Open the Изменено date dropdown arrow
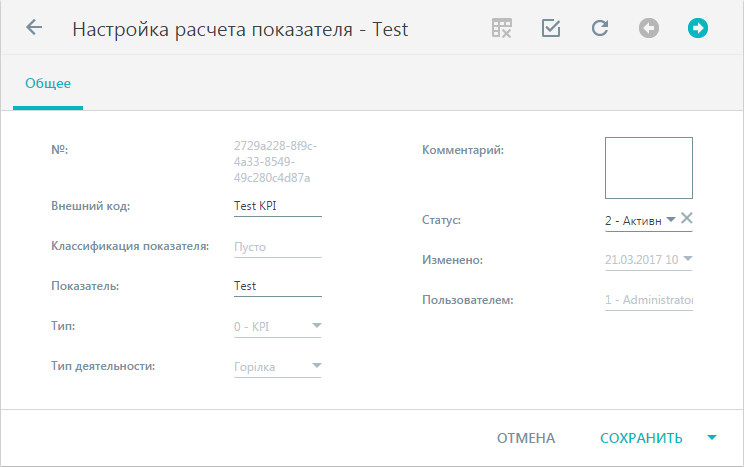The height and width of the screenshot is (467, 744). tap(688, 259)
